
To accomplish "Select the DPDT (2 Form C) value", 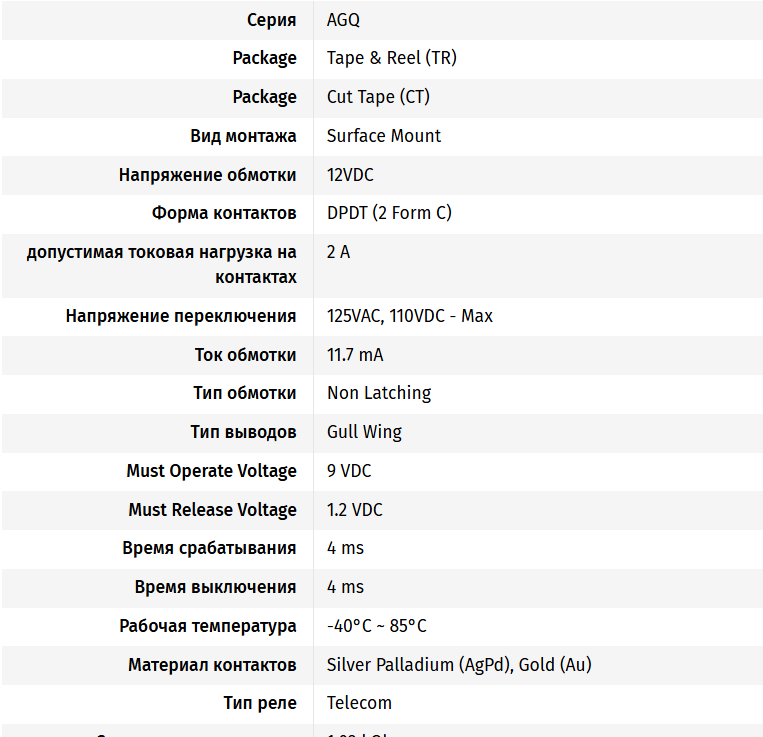I will [389, 213].
